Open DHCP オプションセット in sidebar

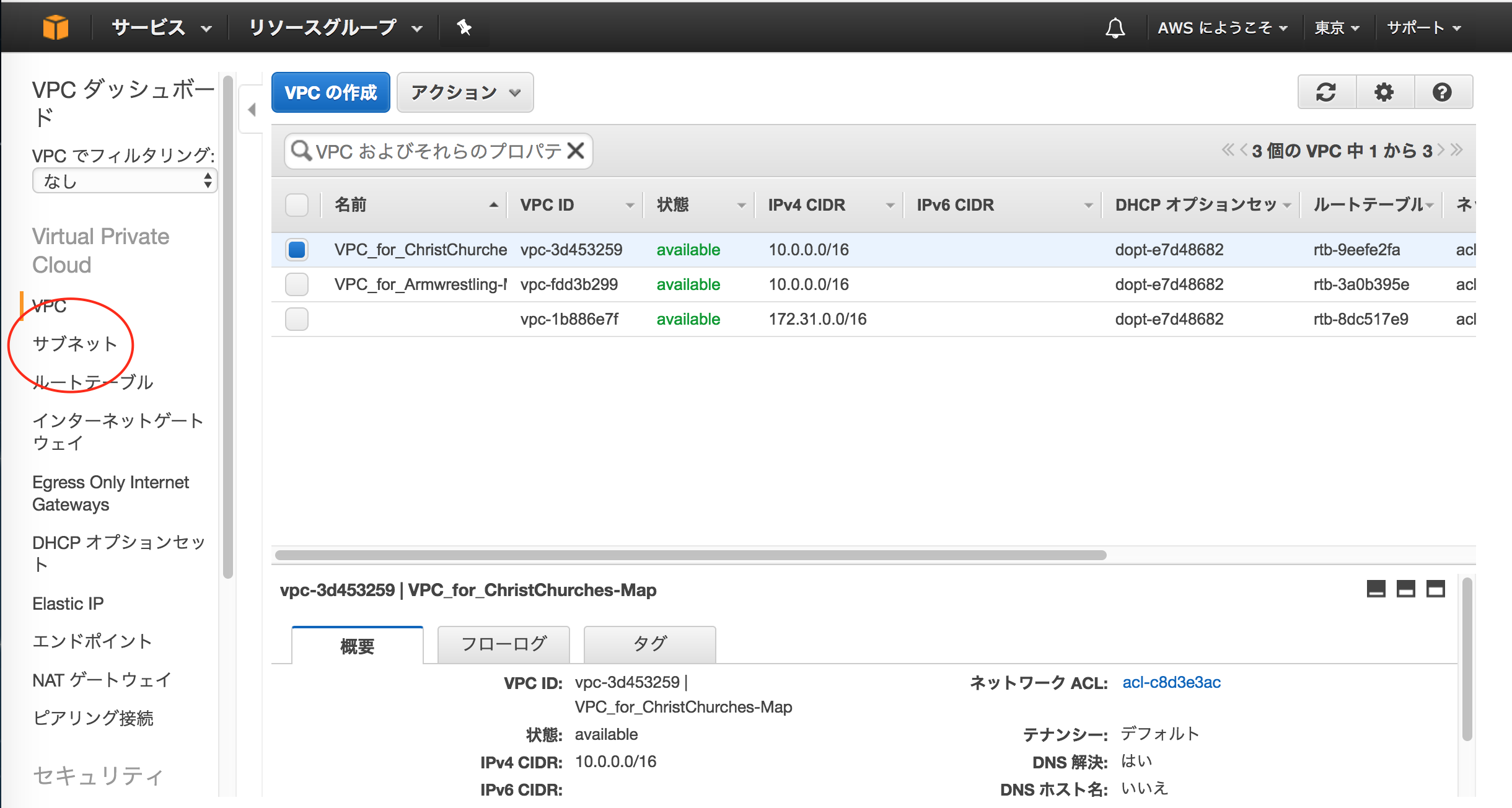click(x=118, y=553)
